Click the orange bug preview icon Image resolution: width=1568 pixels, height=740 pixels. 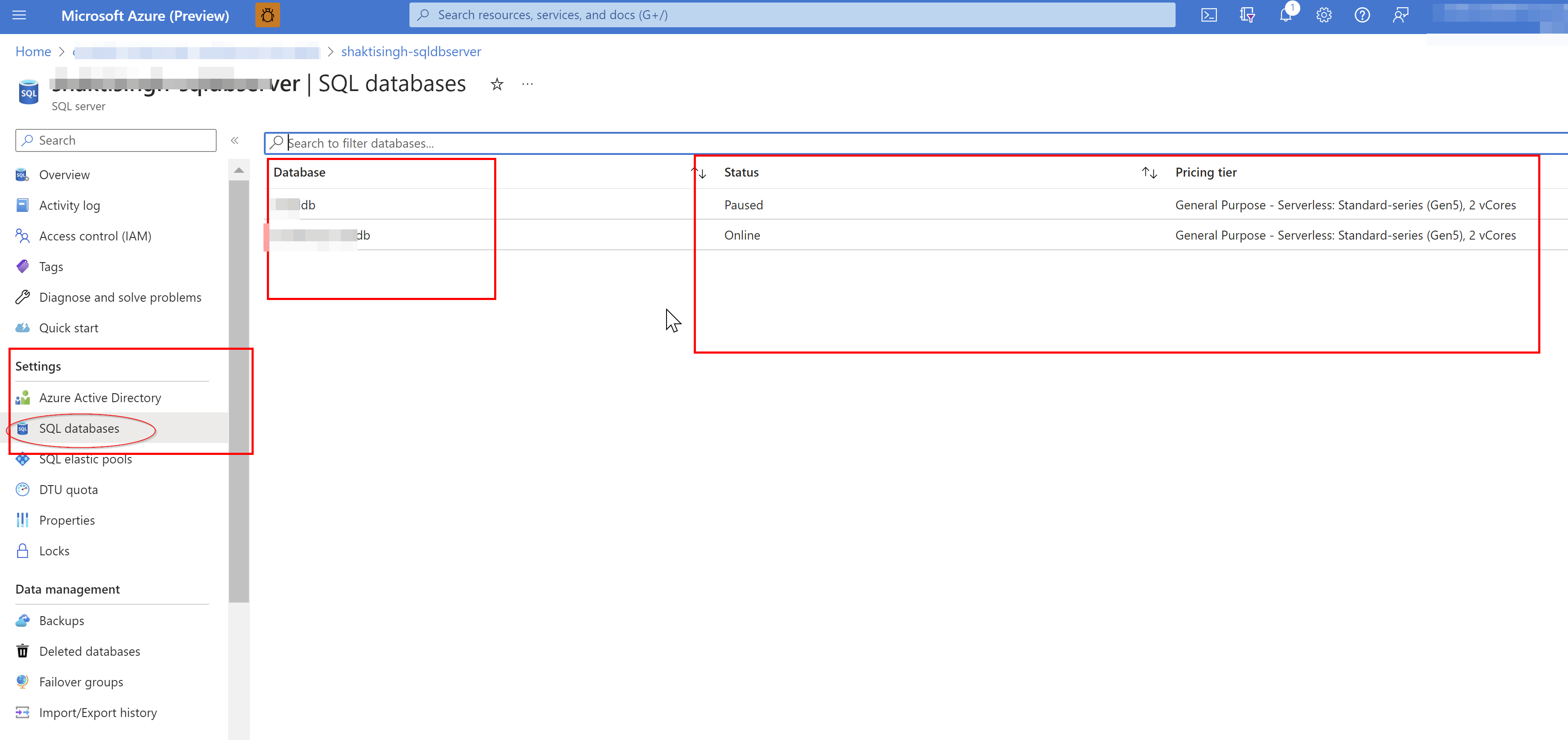(x=267, y=15)
